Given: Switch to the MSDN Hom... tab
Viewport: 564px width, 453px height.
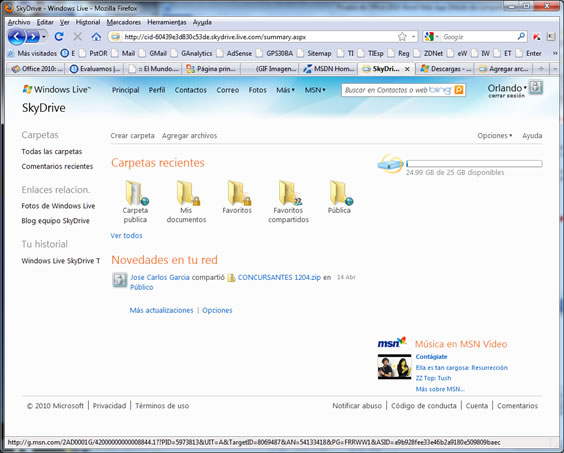Looking at the screenshot, I should 328,68.
